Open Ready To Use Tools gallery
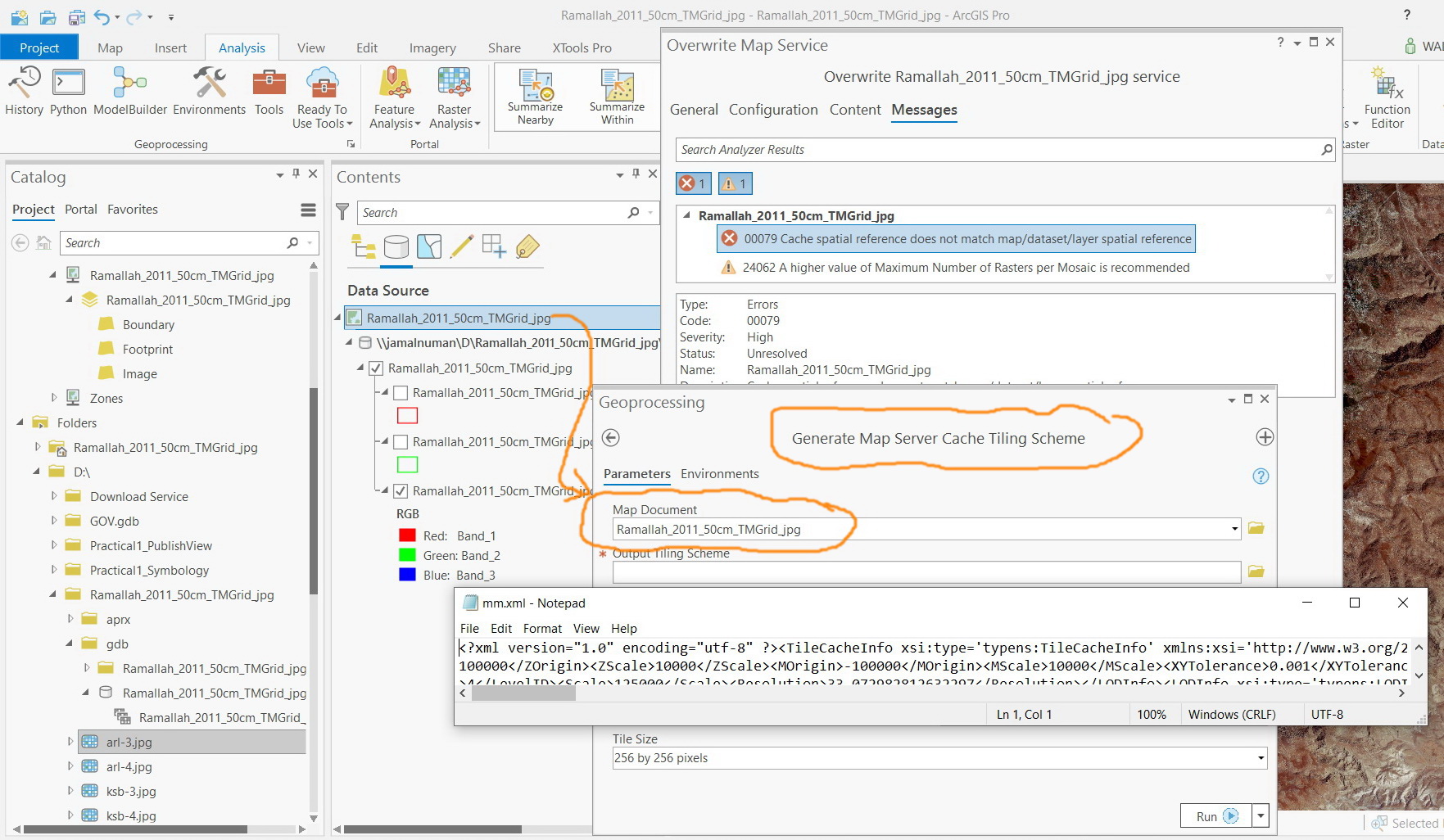The height and width of the screenshot is (840, 1444). [322, 97]
